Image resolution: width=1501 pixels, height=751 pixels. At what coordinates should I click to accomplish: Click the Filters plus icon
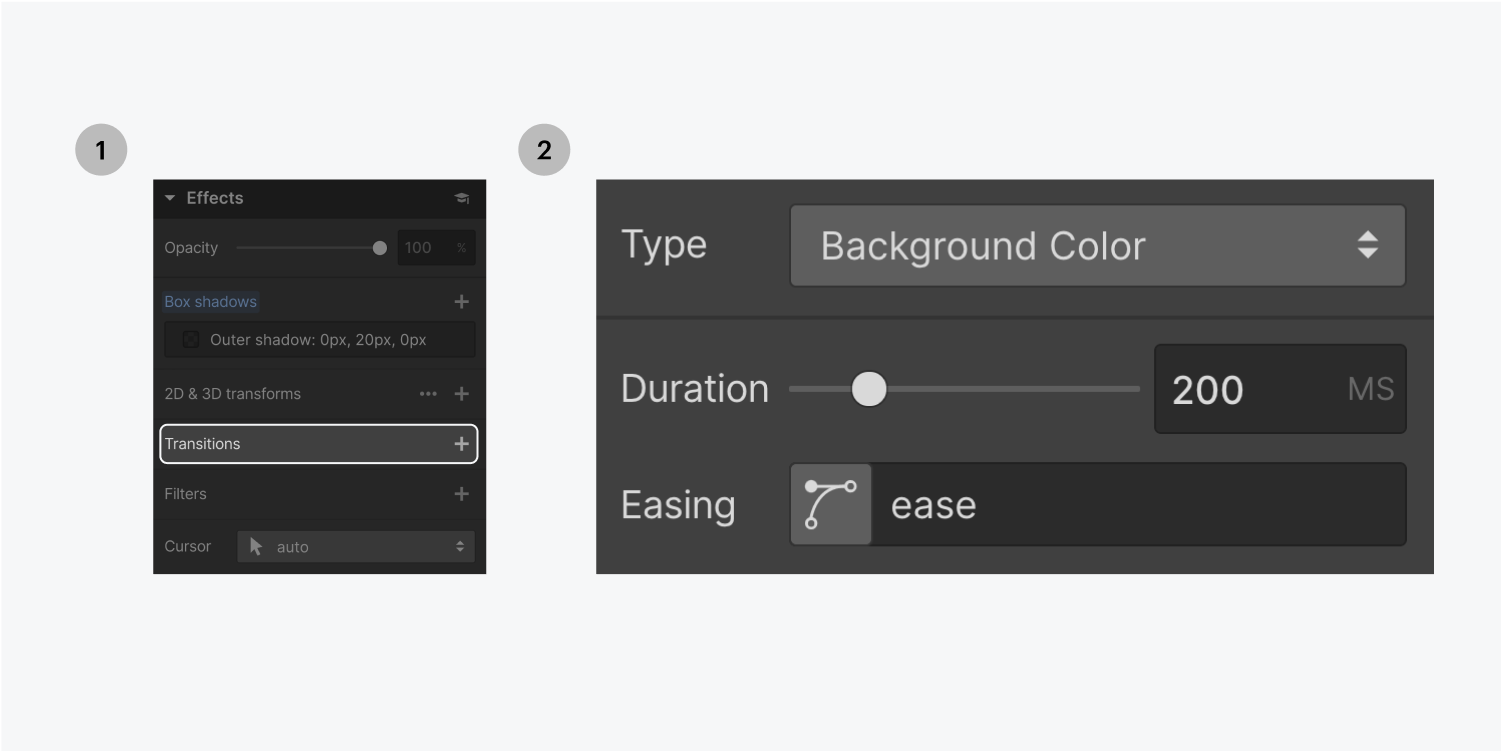(x=461, y=493)
